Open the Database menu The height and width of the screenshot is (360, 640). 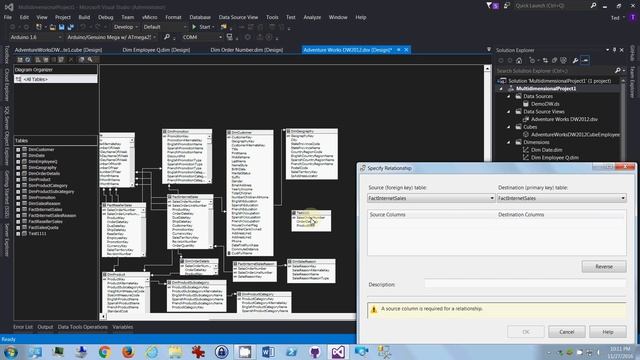200,17
